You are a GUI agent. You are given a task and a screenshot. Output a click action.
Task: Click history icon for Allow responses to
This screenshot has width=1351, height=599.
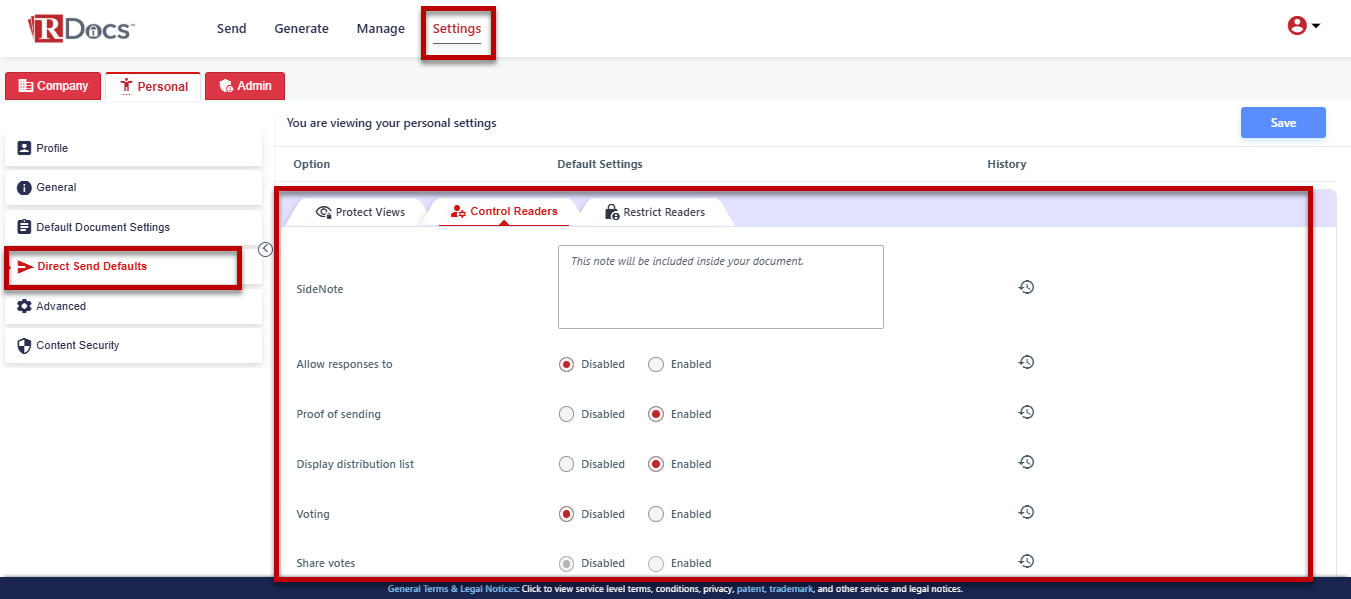(1026, 362)
